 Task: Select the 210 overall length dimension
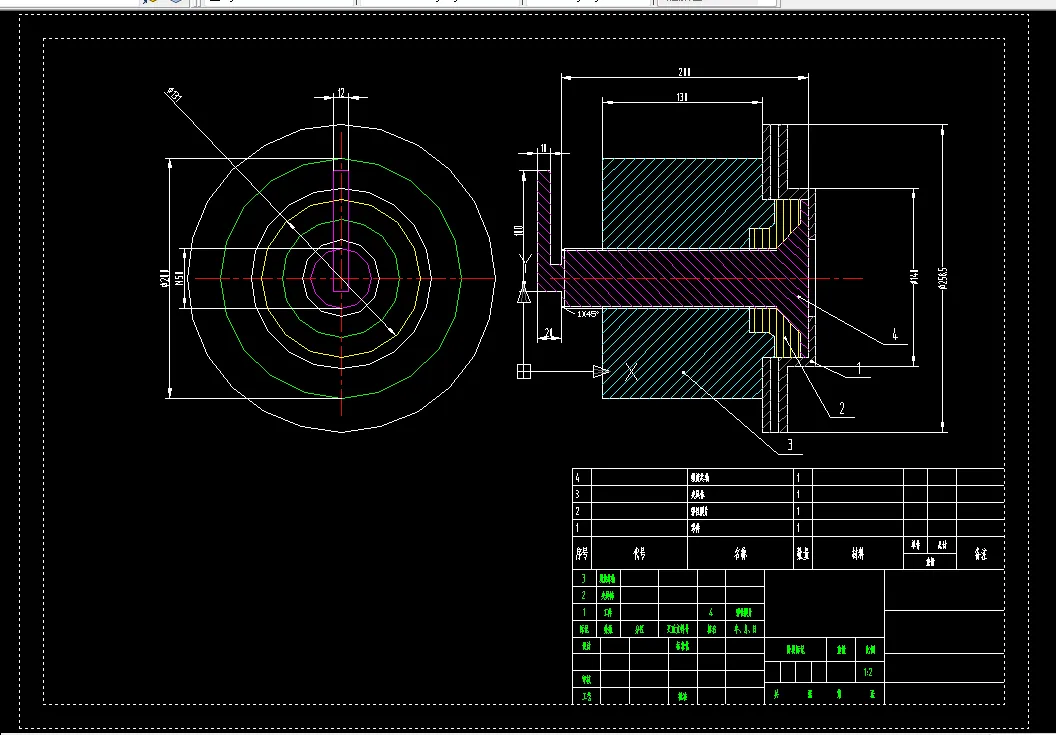point(684,72)
